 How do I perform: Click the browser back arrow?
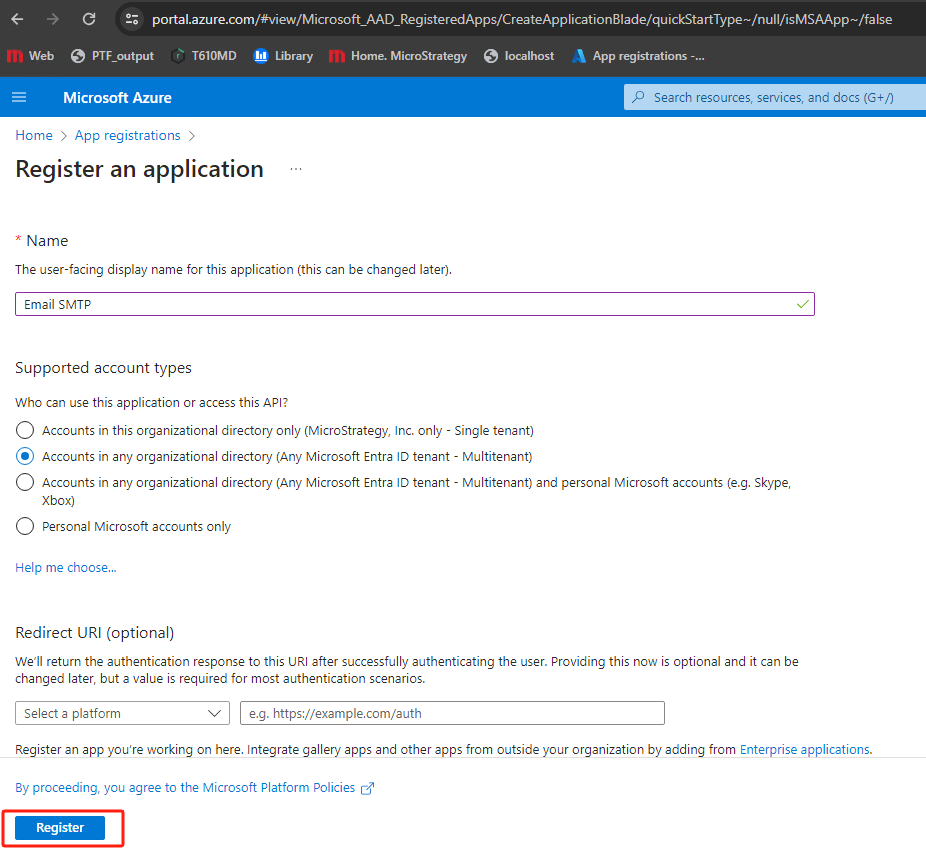[x=18, y=19]
